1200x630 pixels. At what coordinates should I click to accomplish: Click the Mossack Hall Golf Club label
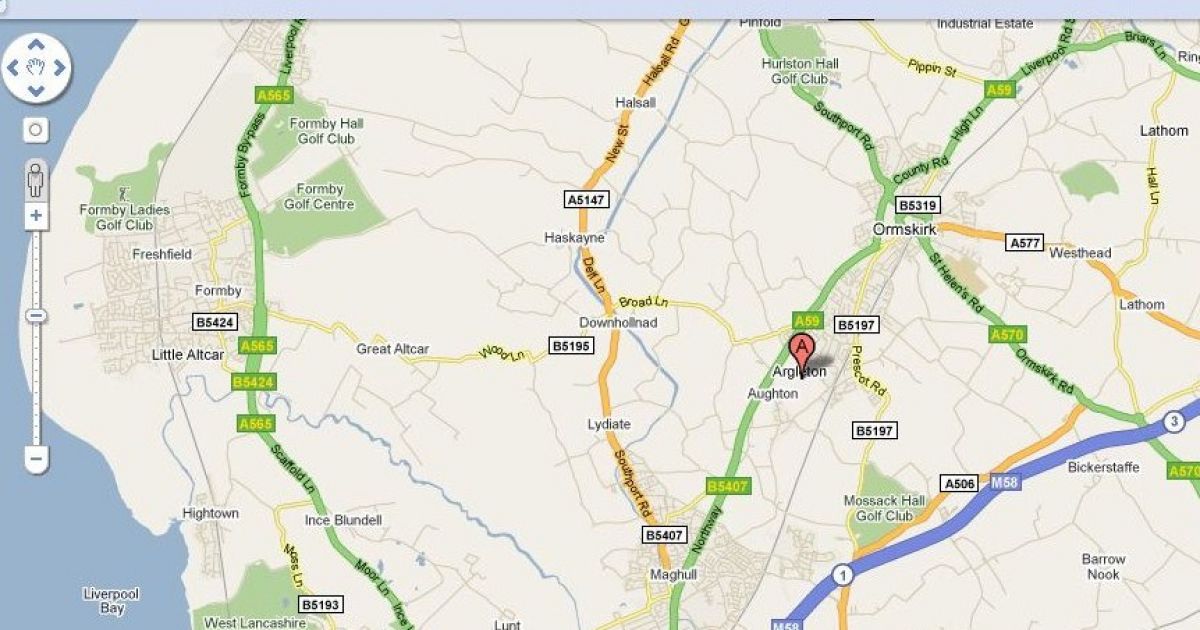pyautogui.click(x=884, y=508)
